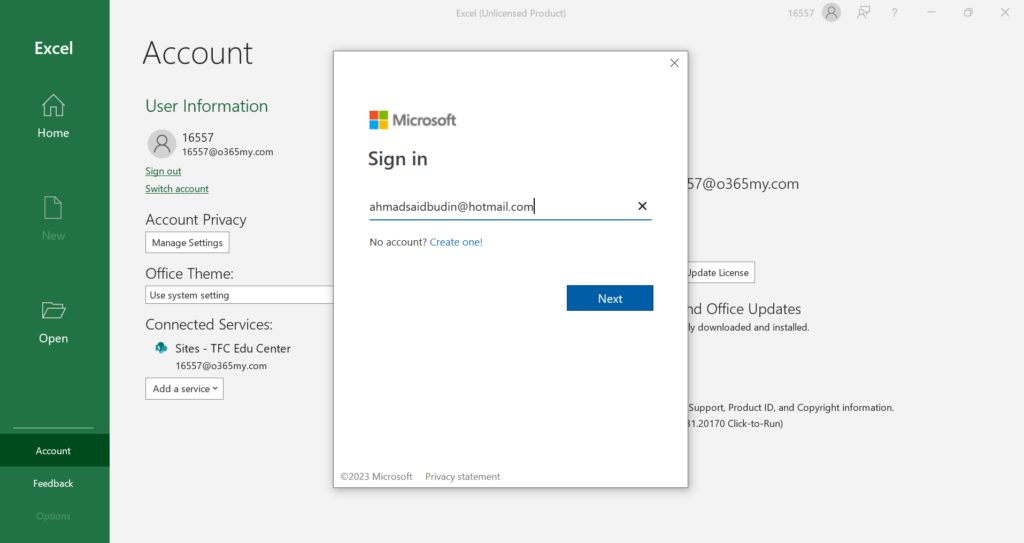Select the Account tab in sidebar
Image resolution: width=1024 pixels, height=543 pixels.
coord(54,450)
